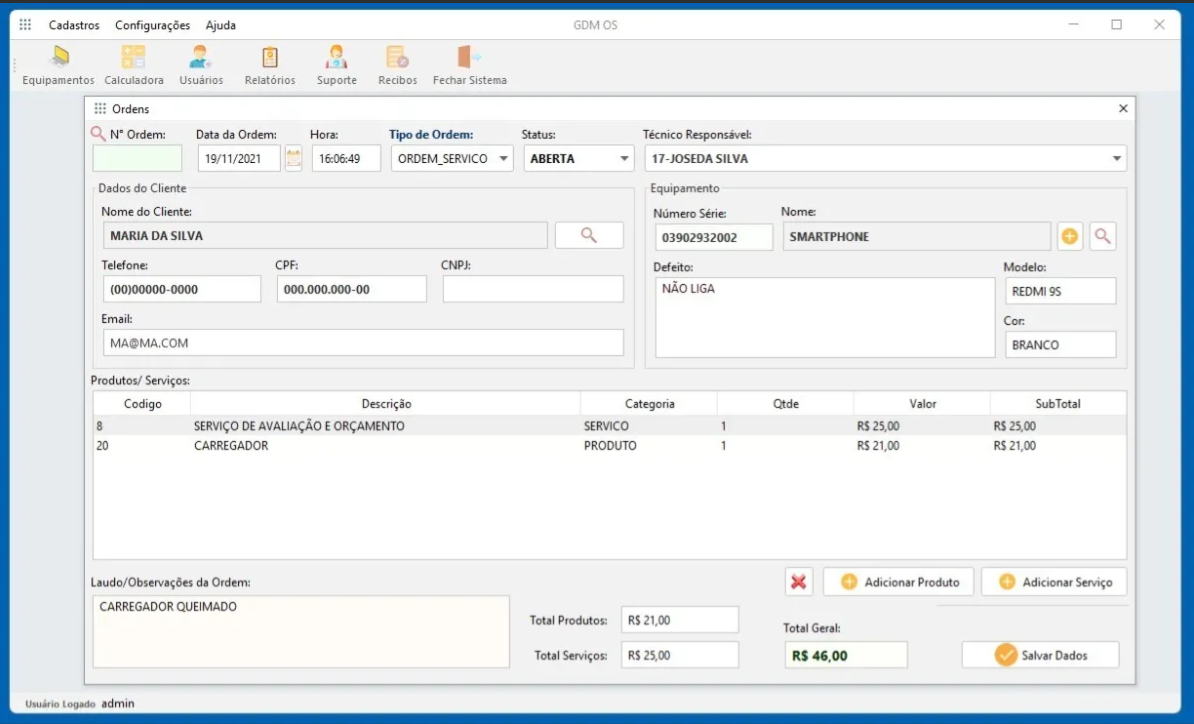
Task: Open the Recibos icon
Action: pos(396,62)
